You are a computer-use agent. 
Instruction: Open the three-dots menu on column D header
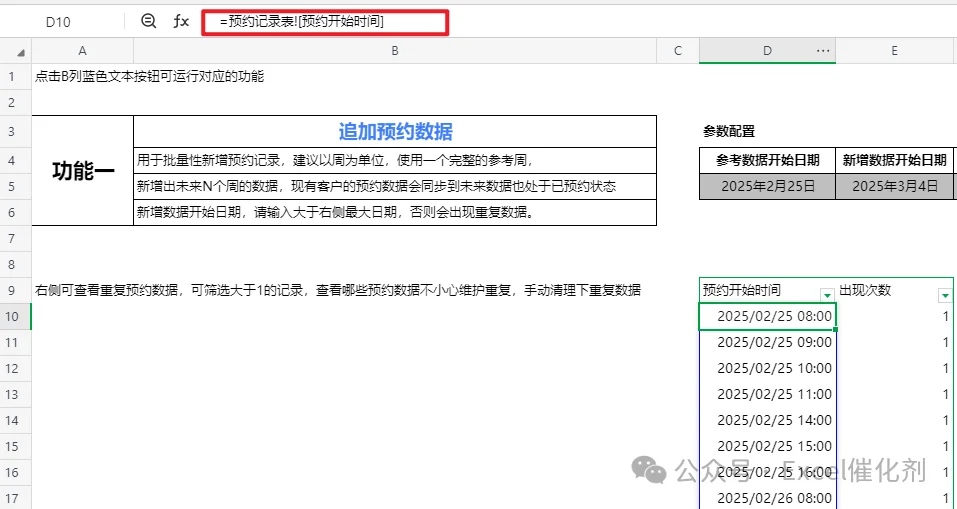pyautogui.click(x=823, y=51)
